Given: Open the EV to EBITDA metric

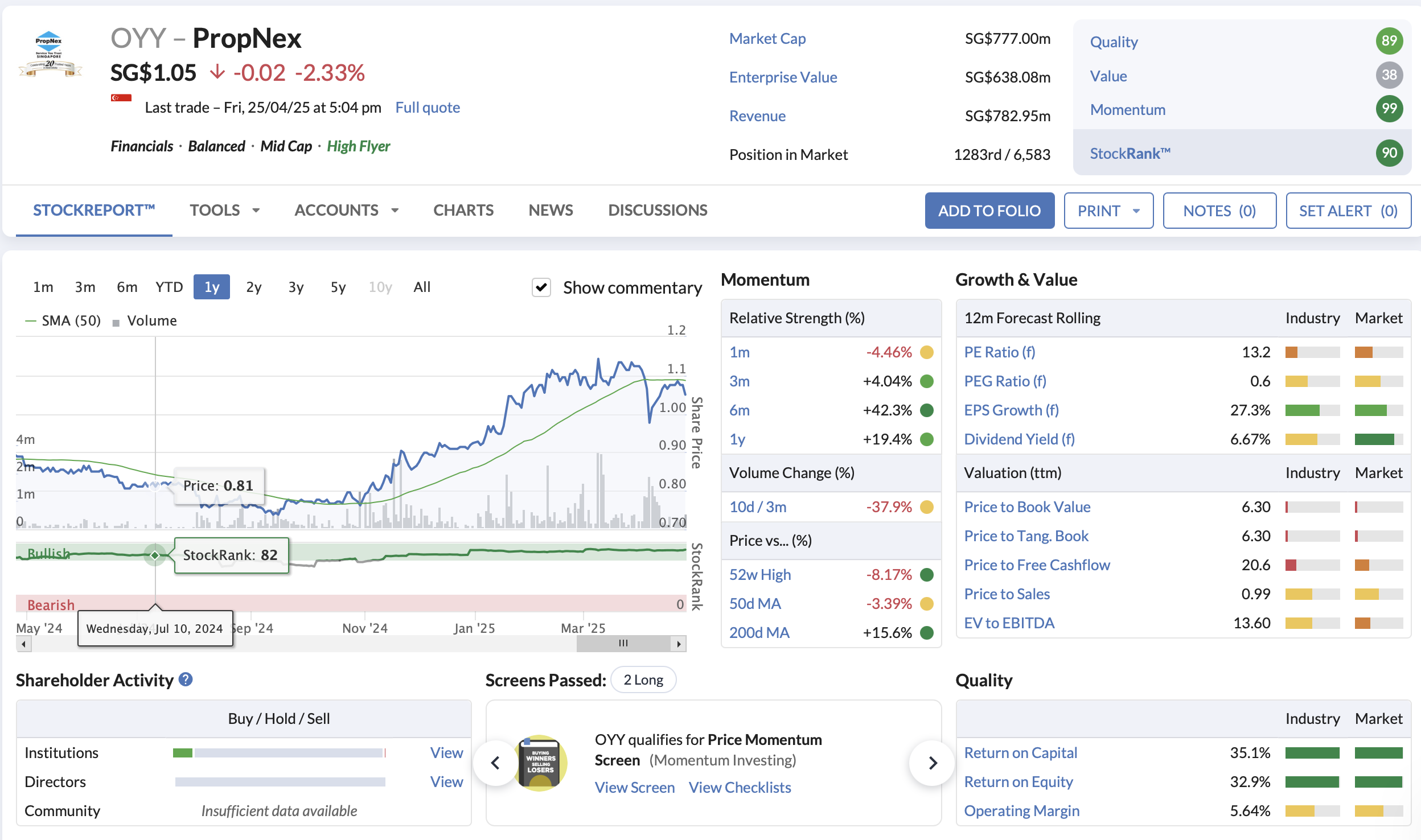Looking at the screenshot, I should pyautogui.click(x=1009, y=623).
